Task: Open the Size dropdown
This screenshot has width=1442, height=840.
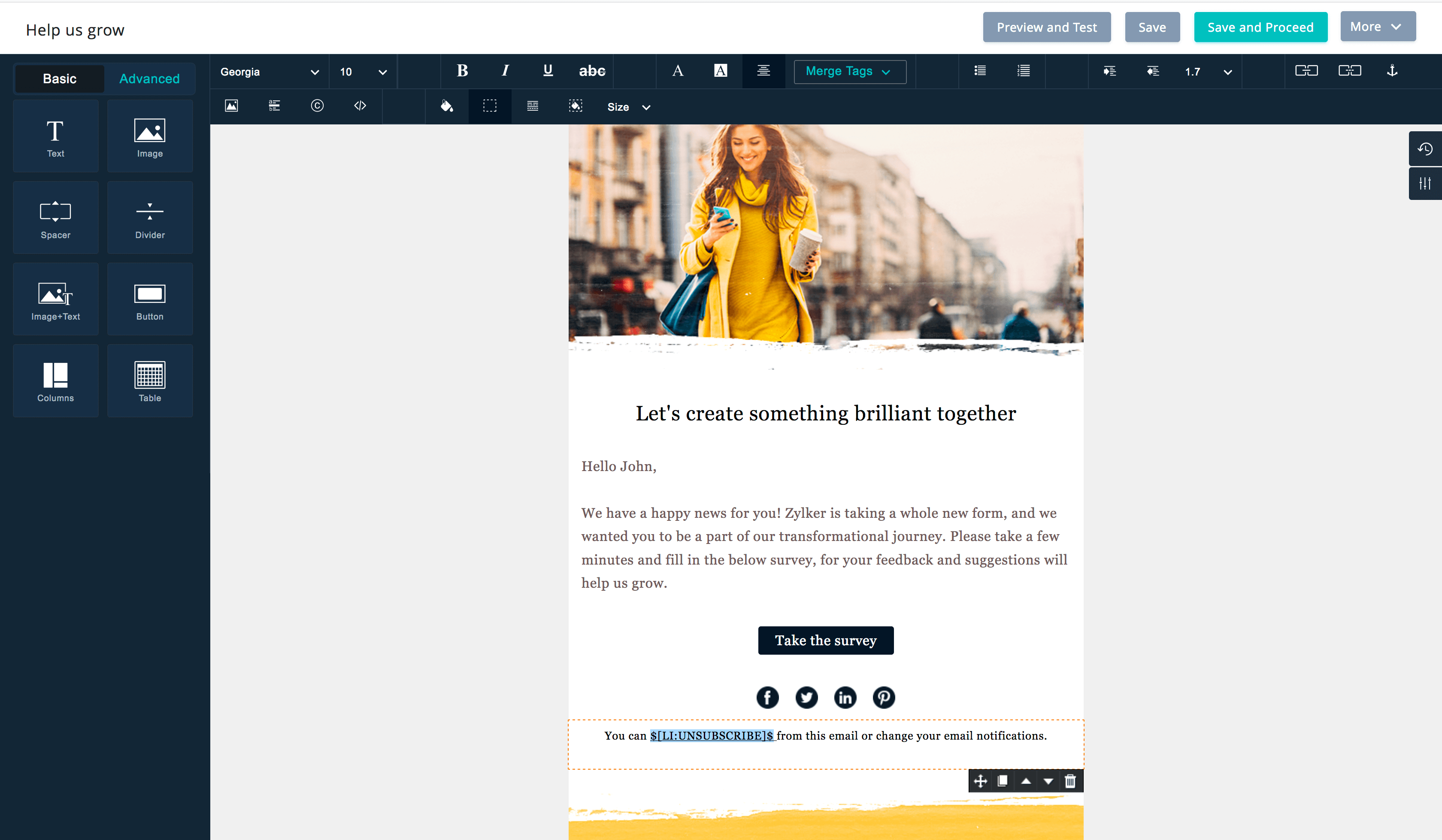Action: point(628,107)
